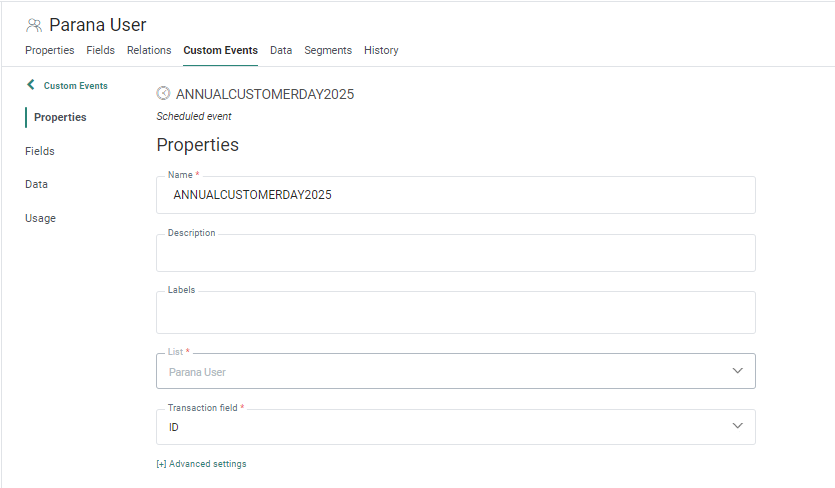Image resolution: width=835 pixels, height=488 pixels.
Task: Focus the Description text field
Action: tap(455, 254)
